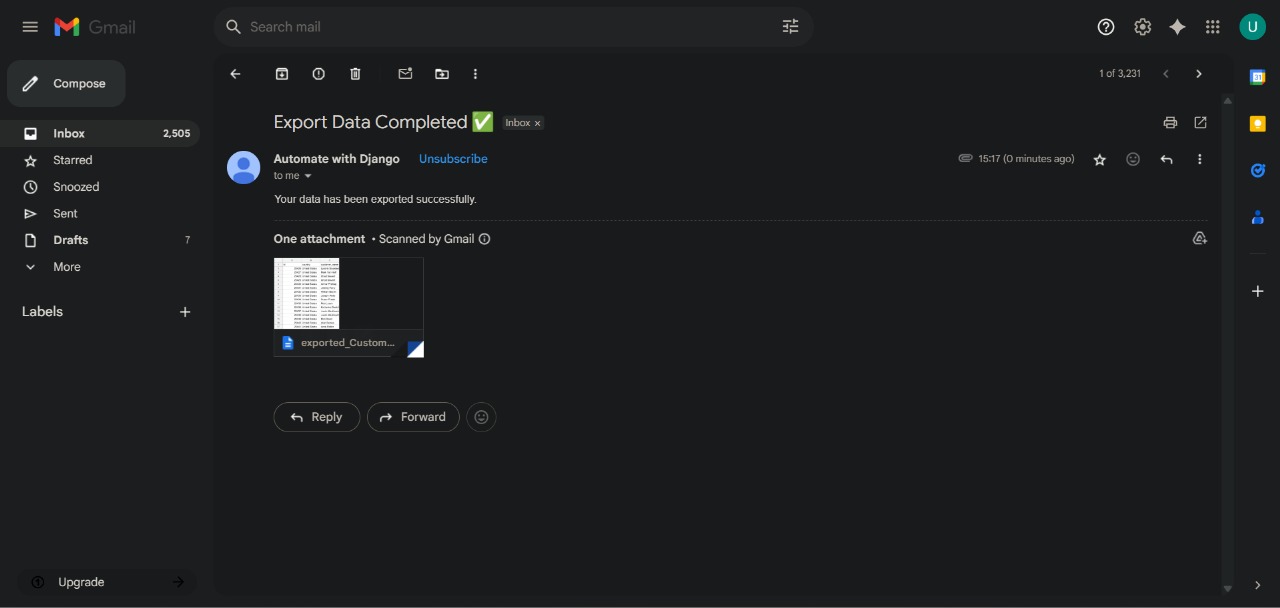This screenshot has width=1280, height=608.
Task: Open the Google Tasks side panel
Action: 1258,171
